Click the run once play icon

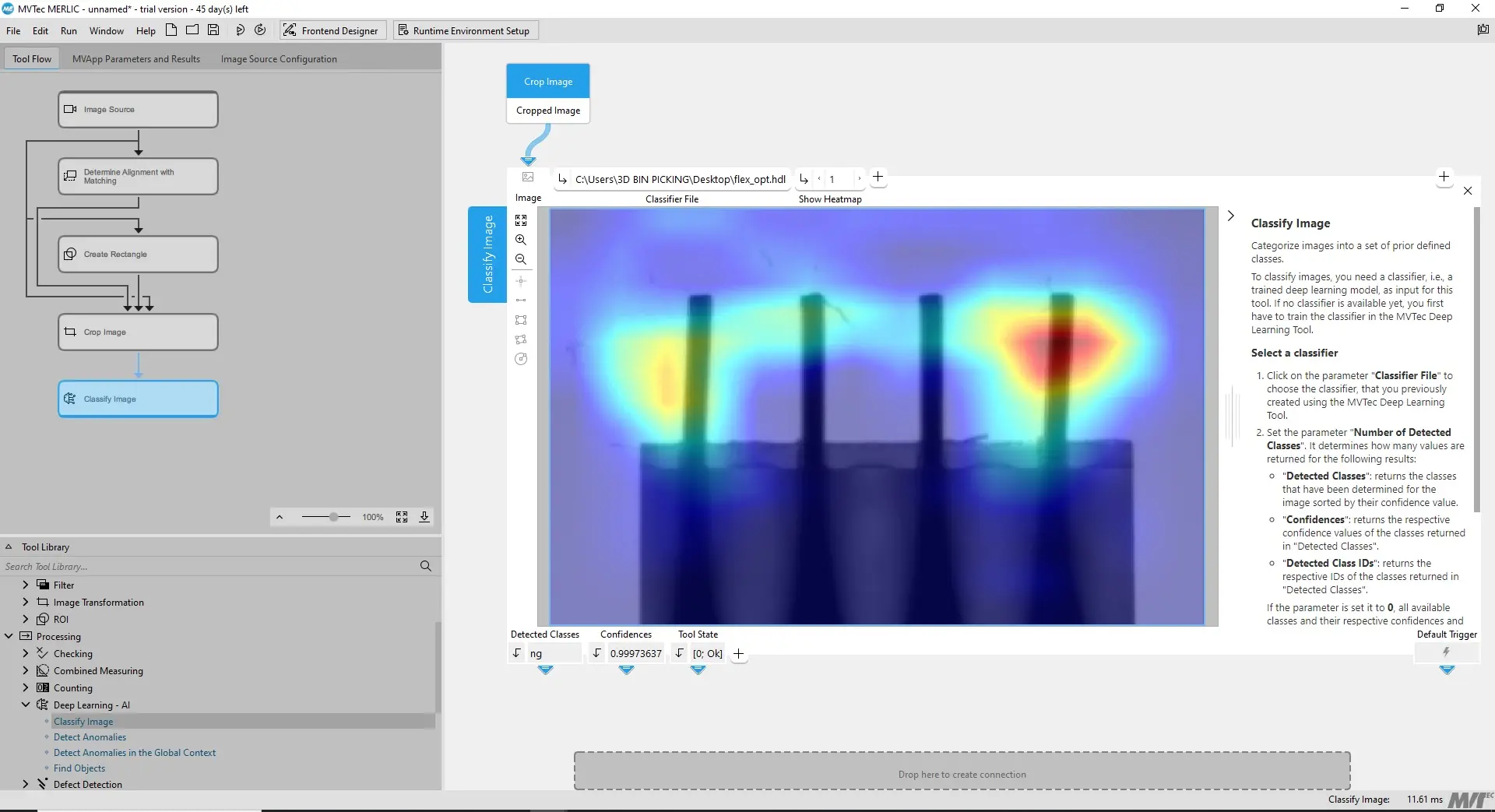(x=240, y=30)
